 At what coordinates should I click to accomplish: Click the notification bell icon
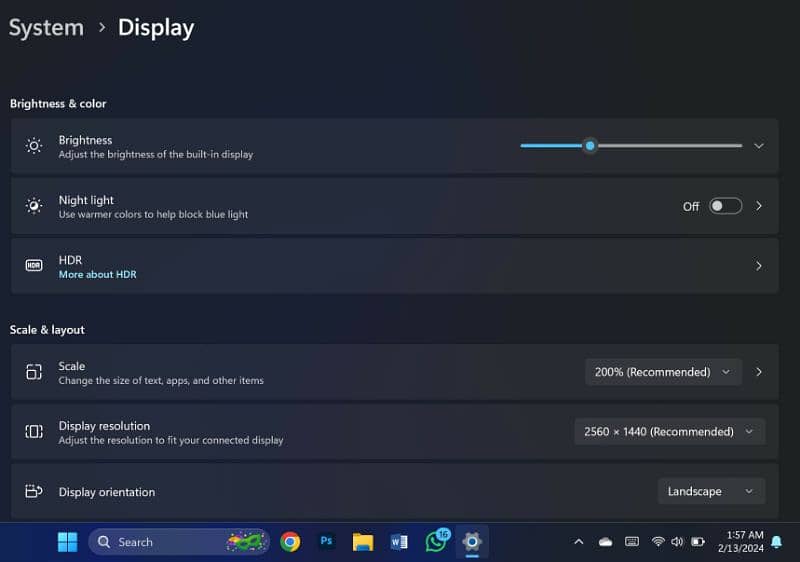(777, 542)
